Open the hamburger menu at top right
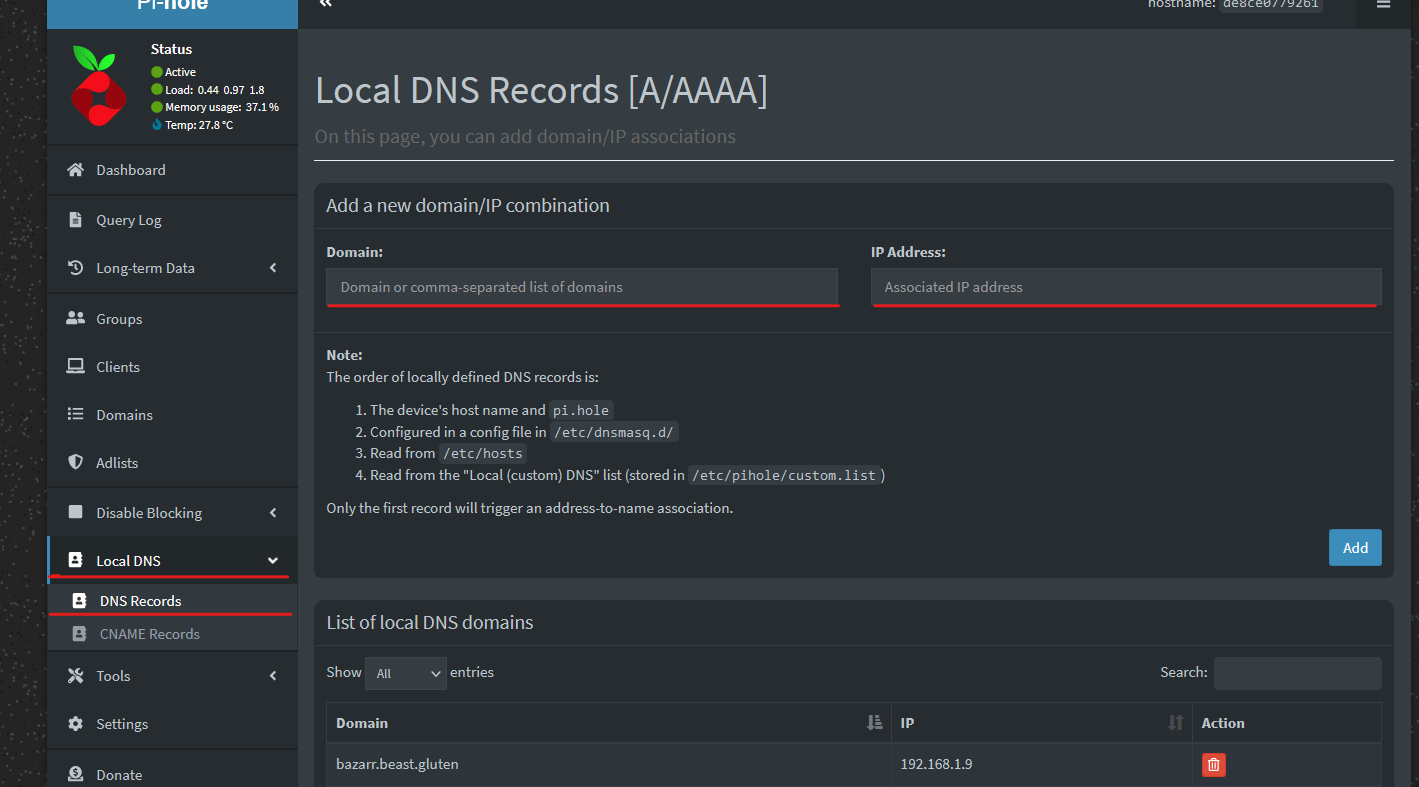Screen dimensions: 1419x787 pos(1384,5)
